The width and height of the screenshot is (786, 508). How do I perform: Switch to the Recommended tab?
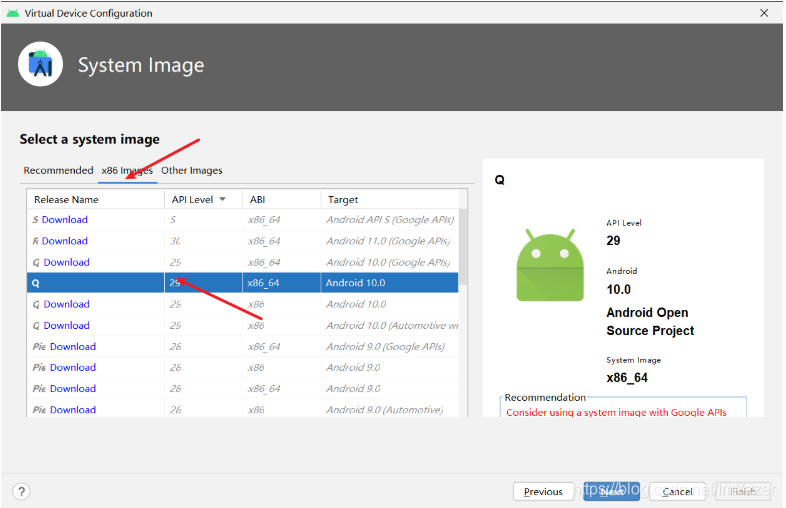point(58,171)
